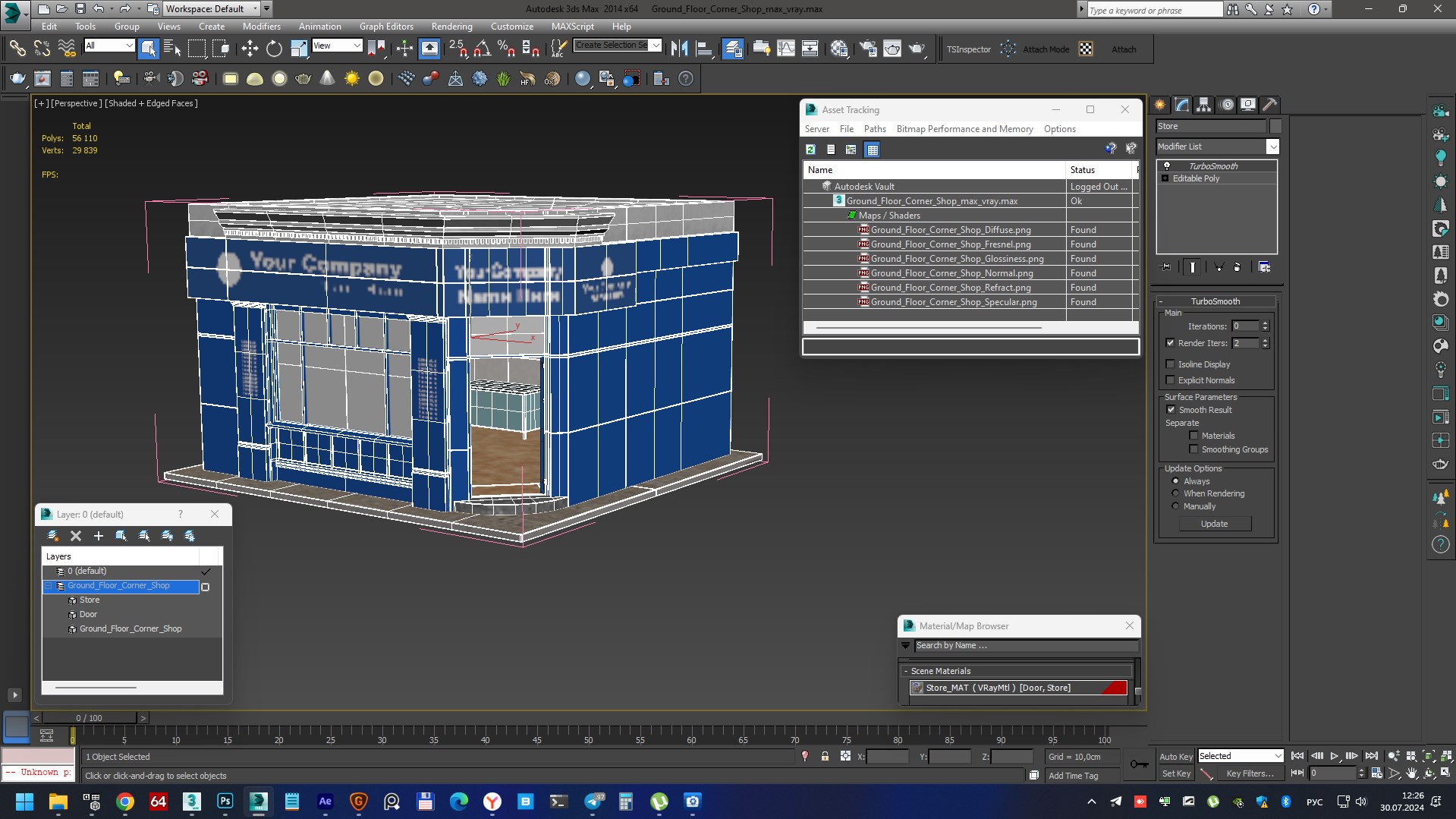1456x819 pixels.
Task: Open Paths menu in Asset Tracking
Action: click(874, 129)
